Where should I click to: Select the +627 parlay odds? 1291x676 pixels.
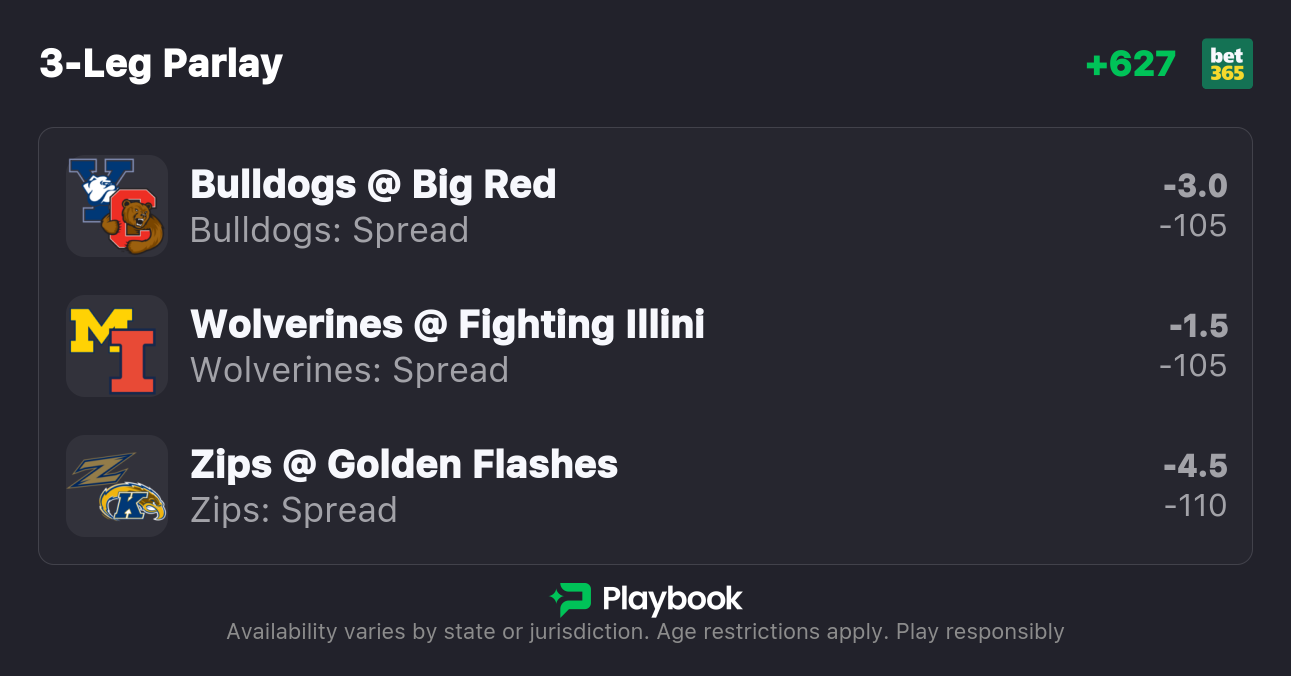coord(1130,64)
